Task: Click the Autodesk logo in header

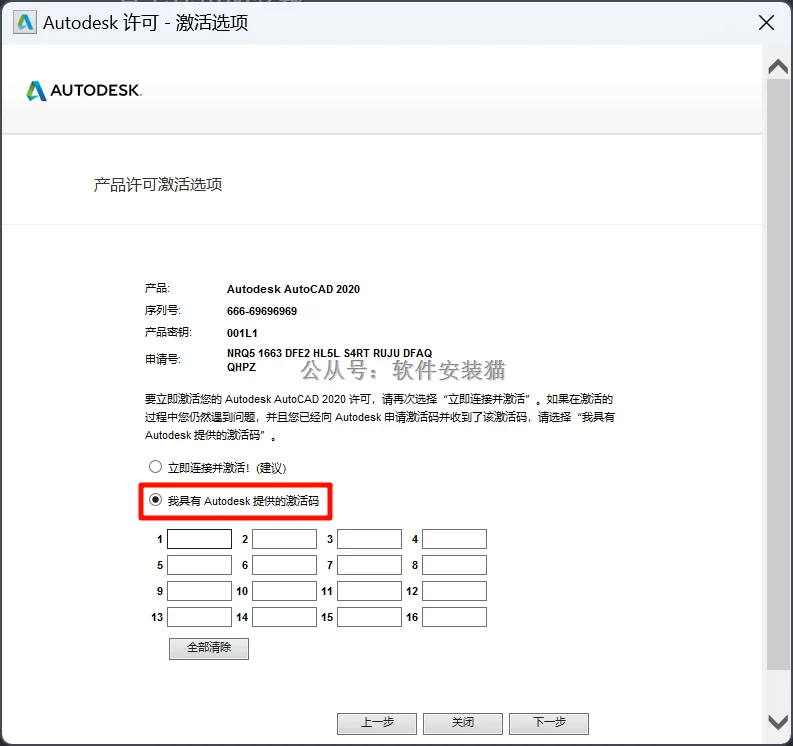Action: 84,91
